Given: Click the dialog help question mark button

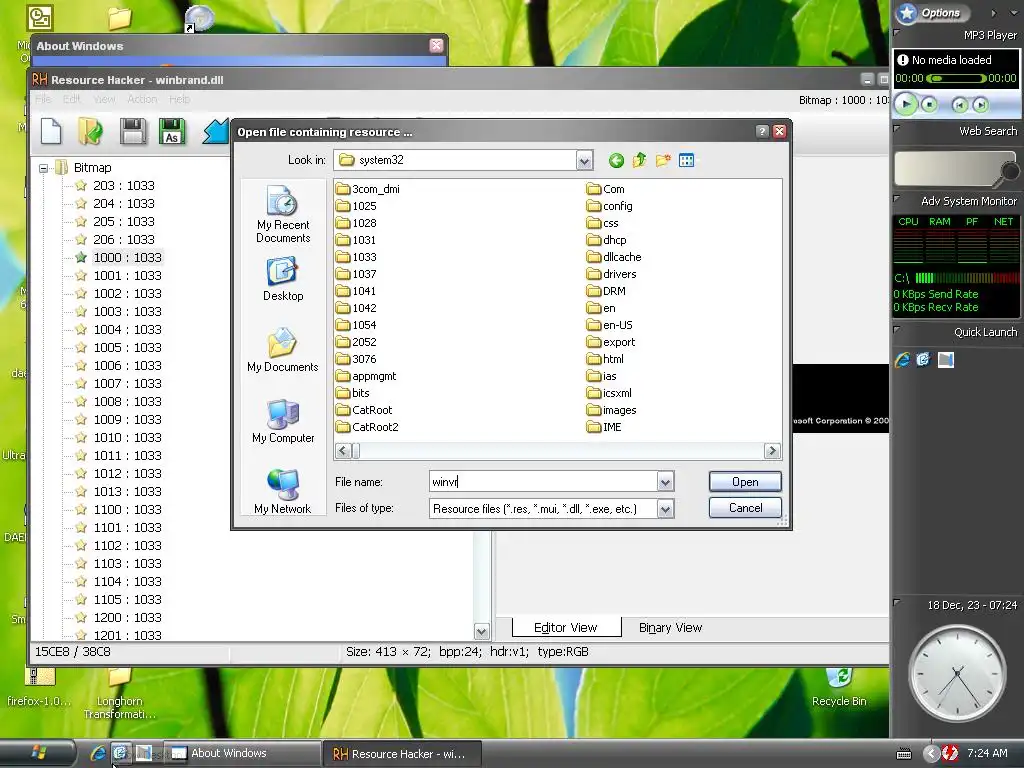Looking at the screenshot, I should [x=761, y=131].
